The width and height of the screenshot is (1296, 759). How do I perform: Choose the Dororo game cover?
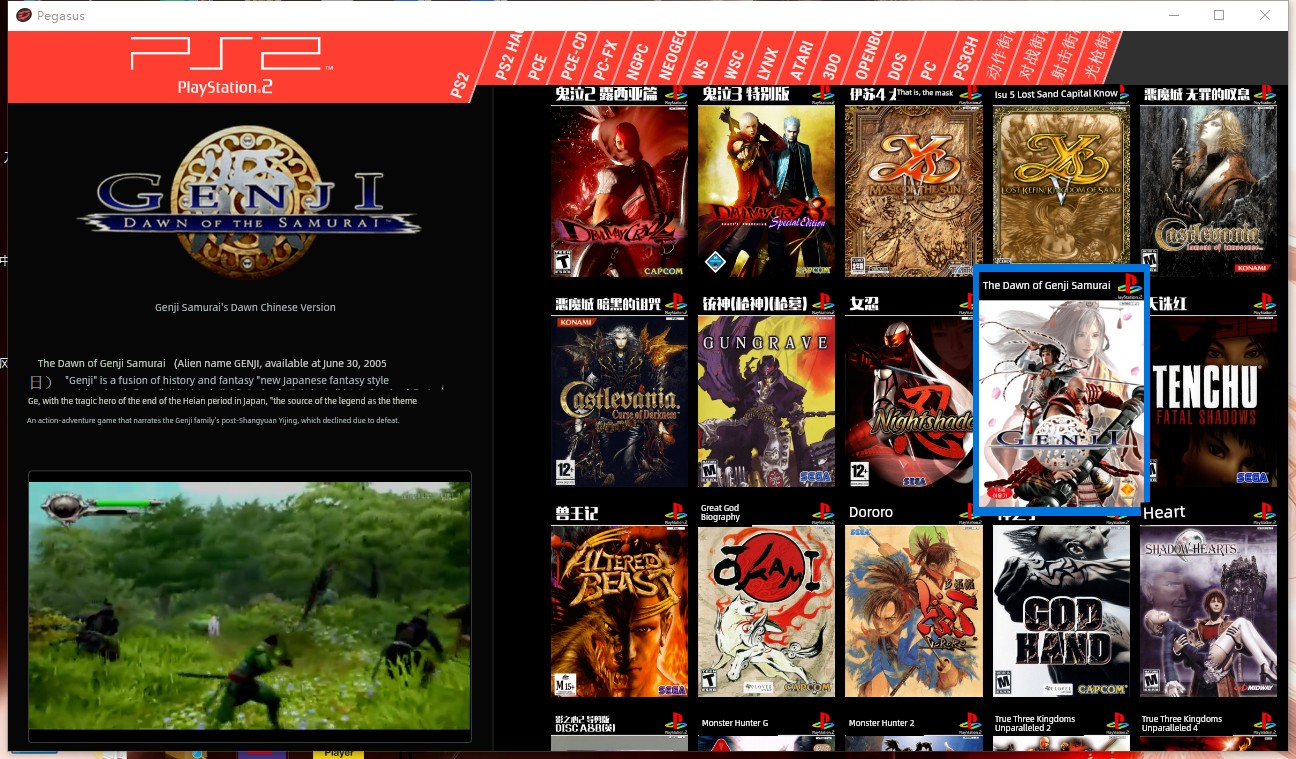913,611
